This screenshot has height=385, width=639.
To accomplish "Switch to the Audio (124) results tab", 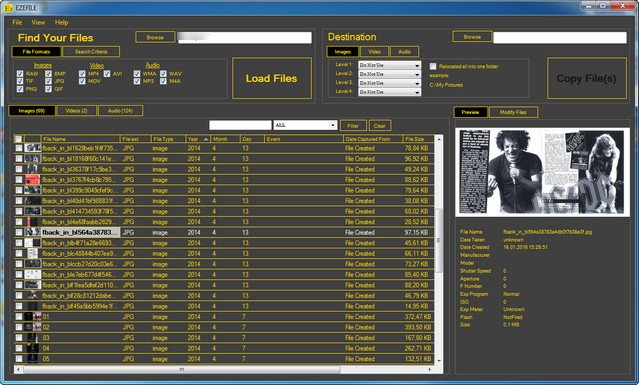I will [120, 111].
